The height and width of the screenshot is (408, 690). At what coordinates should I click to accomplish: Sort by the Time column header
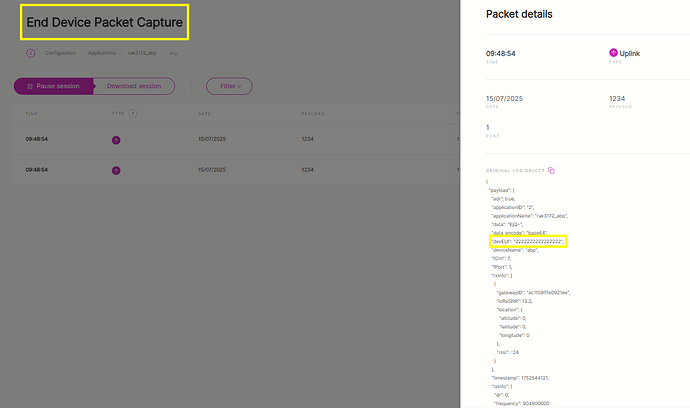[x=31, y=113]
